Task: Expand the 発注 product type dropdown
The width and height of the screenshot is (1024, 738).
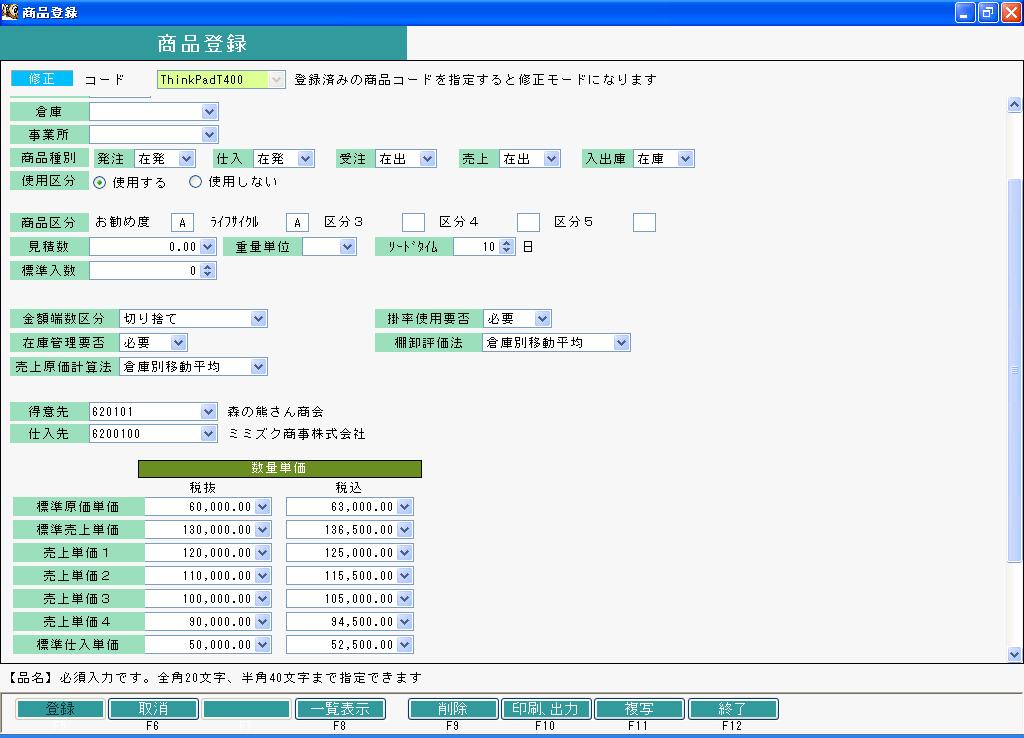Action: 186,159
